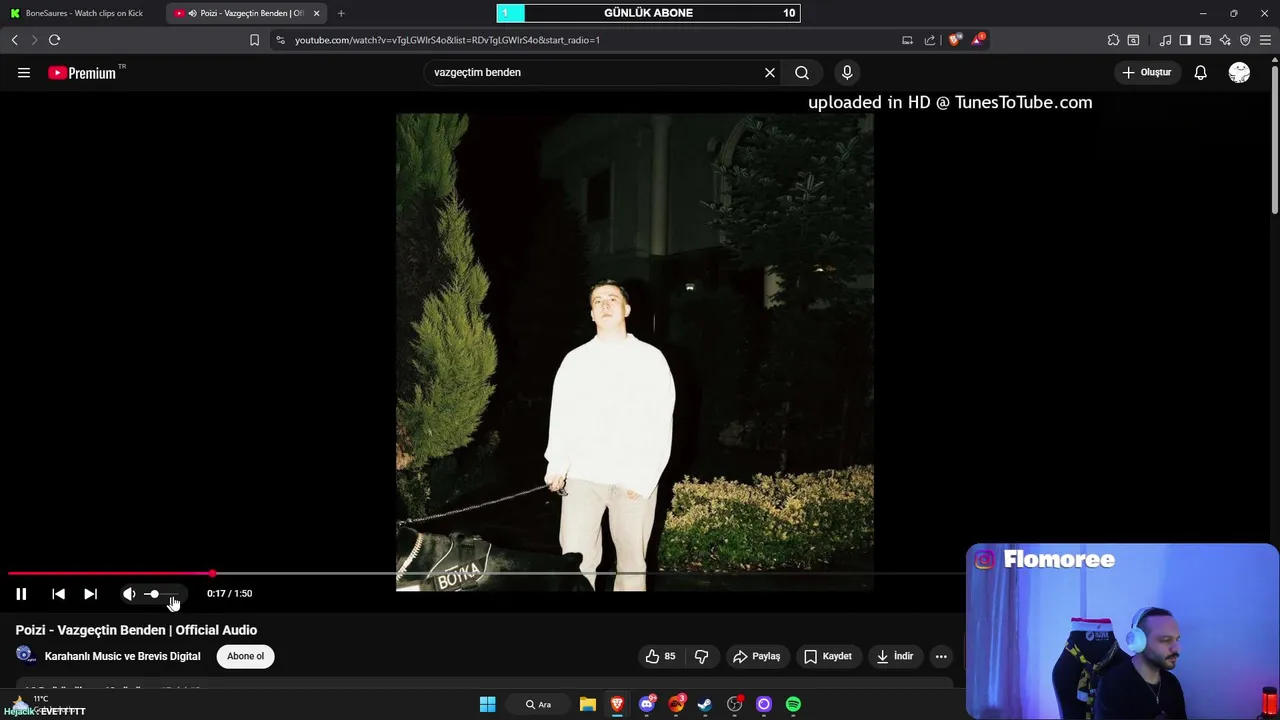Image resolution: width=1280 pixels, height=720 pixels.
Task: Open Brave VPN shield icon
Action: (1245, 40)
